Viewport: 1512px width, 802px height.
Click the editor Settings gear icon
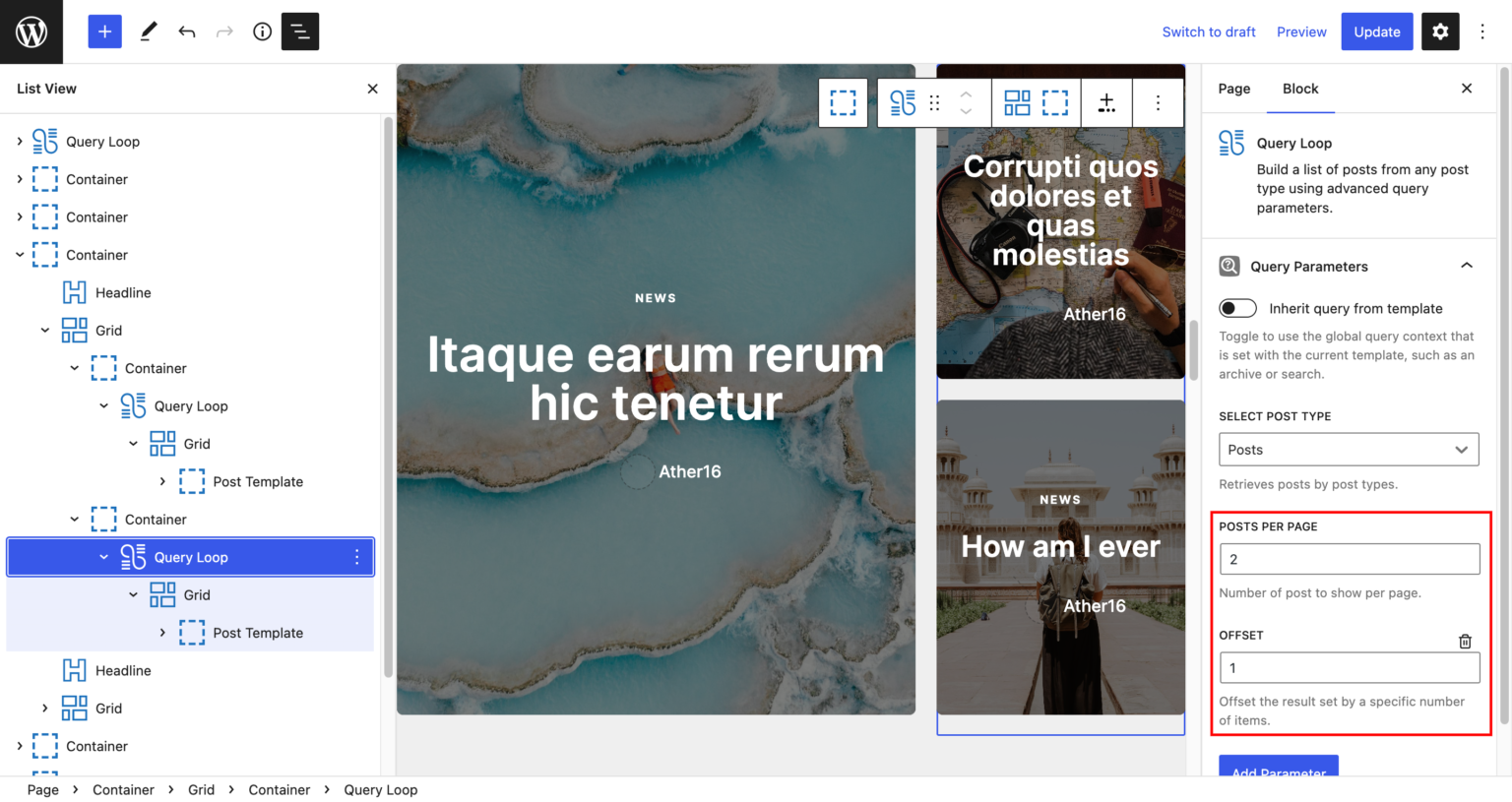point(1440,31)
